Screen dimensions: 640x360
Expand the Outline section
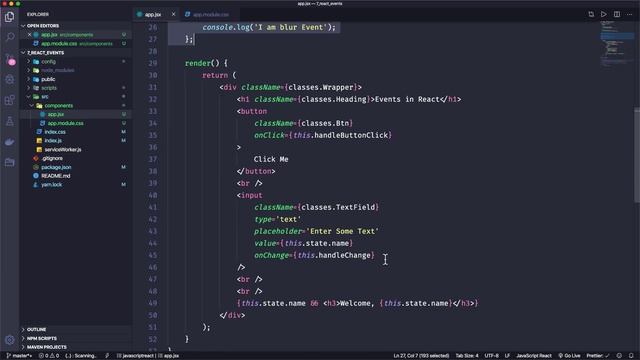36,329
